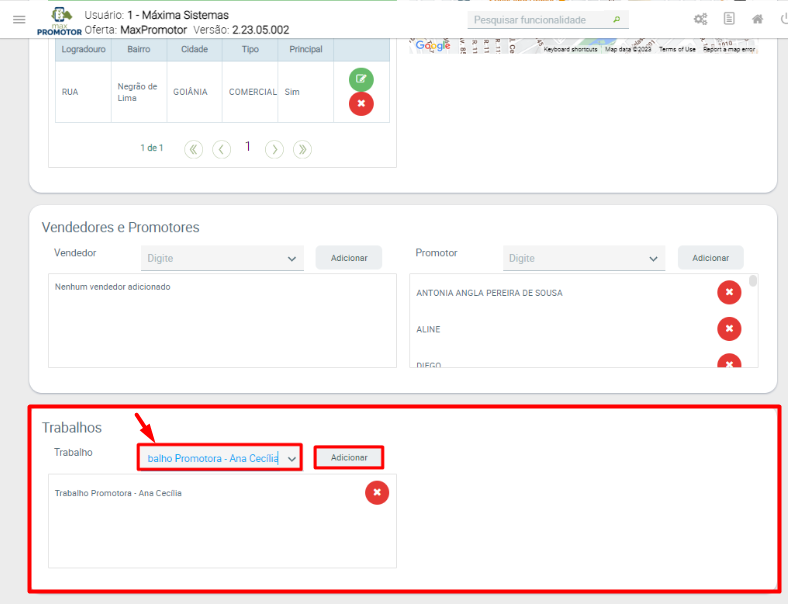Add the selected Trabalho
Screen dimensions: 788x604
click(x=349, y=458)
